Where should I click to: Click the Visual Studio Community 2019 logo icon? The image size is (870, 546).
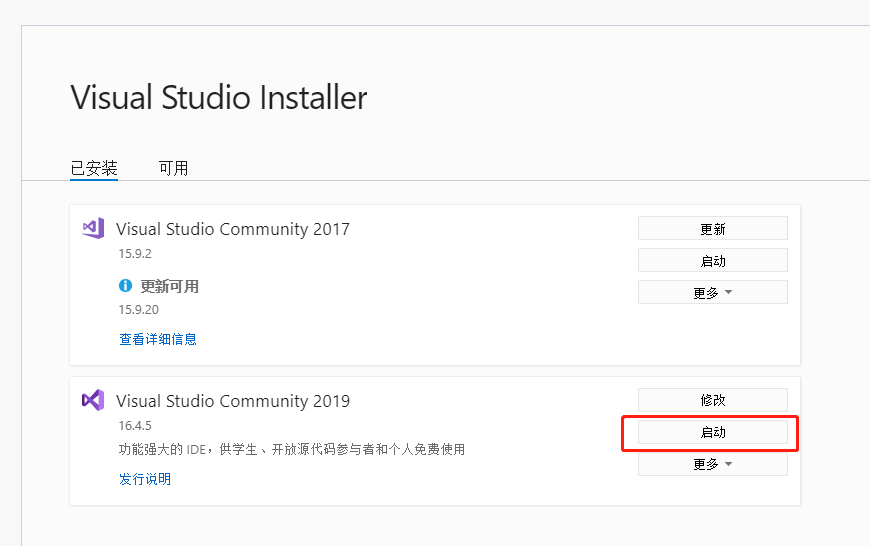[x=93, y=401]
